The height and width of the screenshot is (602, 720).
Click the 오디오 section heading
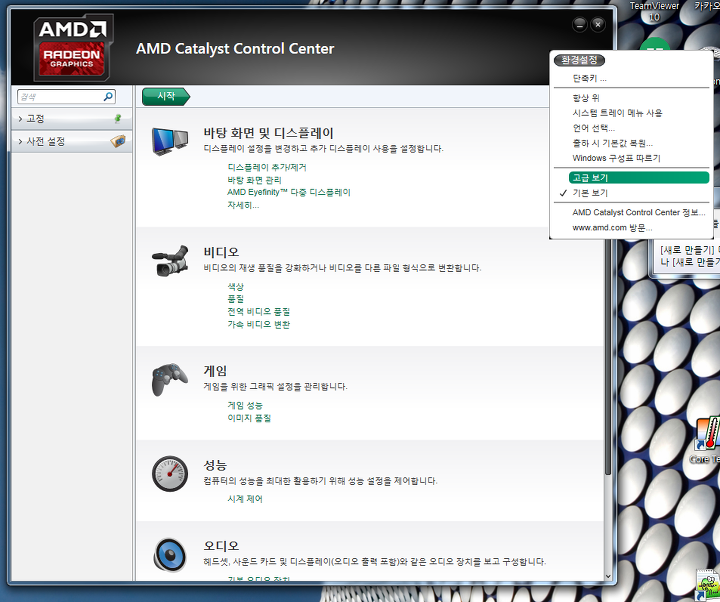221,546
